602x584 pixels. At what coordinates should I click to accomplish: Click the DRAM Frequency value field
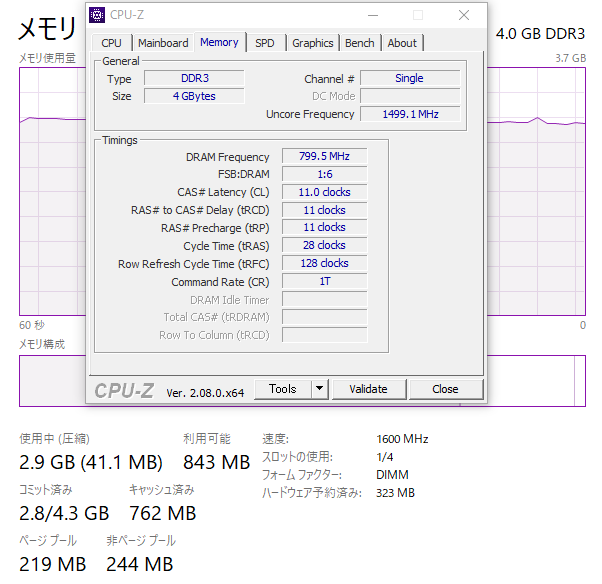(x=324, y=156)
